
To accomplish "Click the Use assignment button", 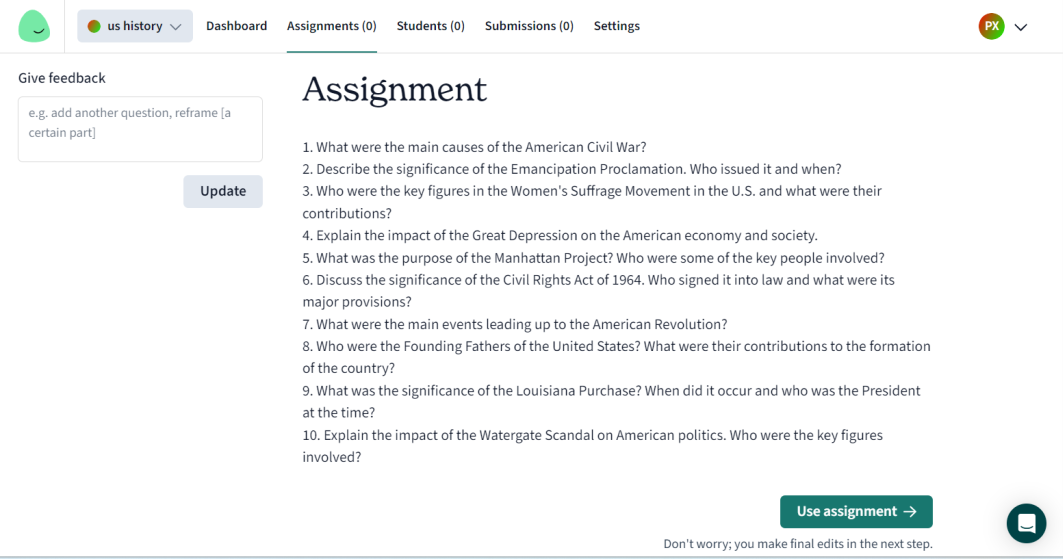I will [856, 512].
